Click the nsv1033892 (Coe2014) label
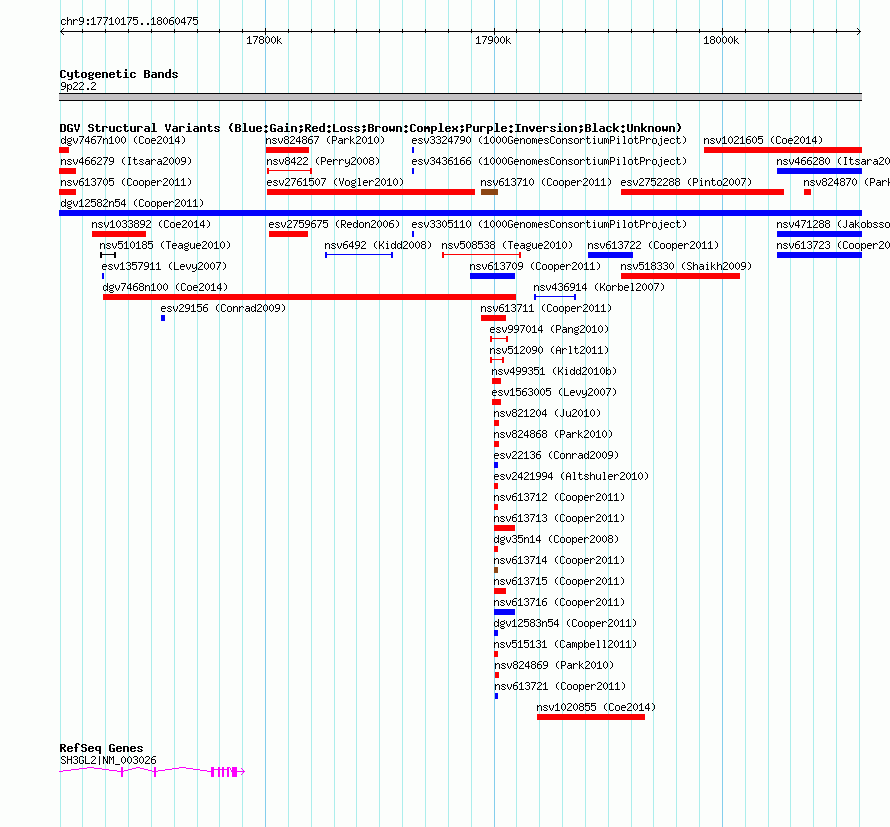The width and height of the screenshot is (890, 827). coord(151,224)
